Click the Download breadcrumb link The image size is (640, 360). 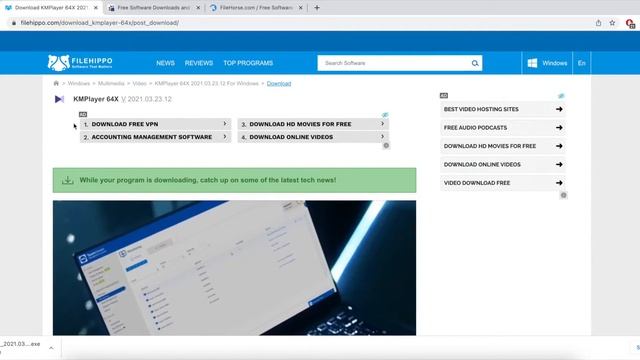pos(279,83)
